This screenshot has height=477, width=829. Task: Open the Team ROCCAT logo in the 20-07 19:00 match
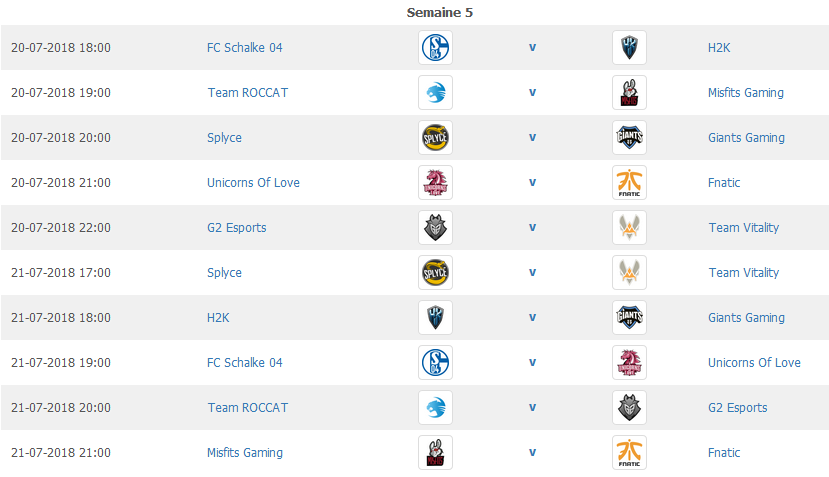click(435, 93)
